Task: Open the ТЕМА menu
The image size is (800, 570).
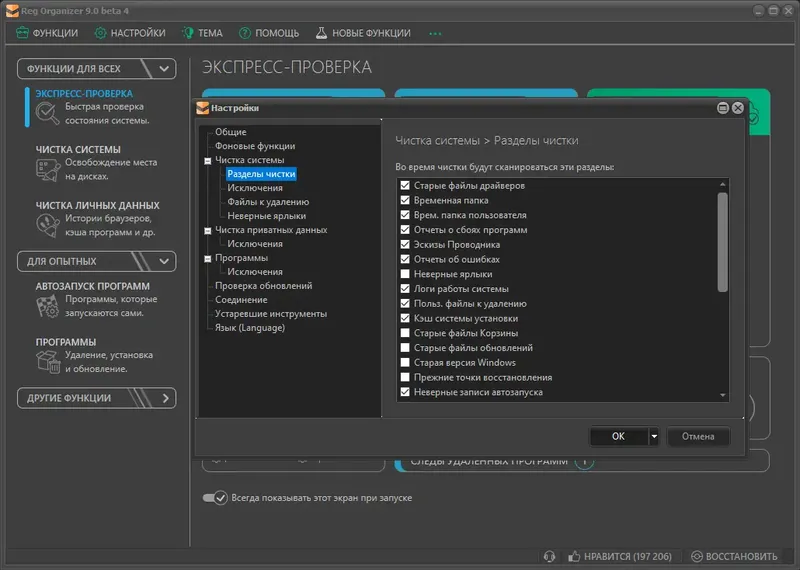Action: pyautogui.click(x=203, y=33)
